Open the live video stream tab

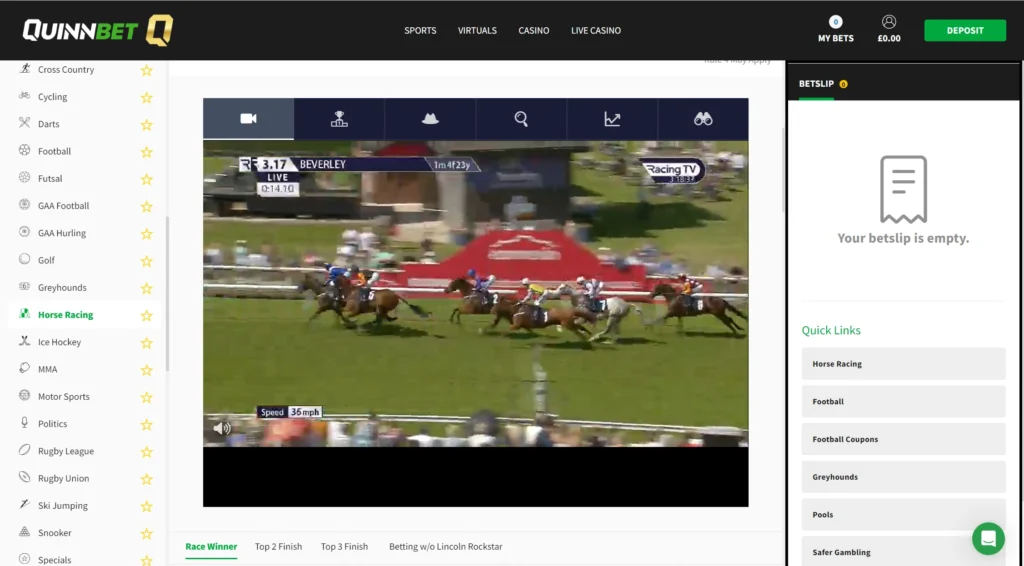pos(248,119)
